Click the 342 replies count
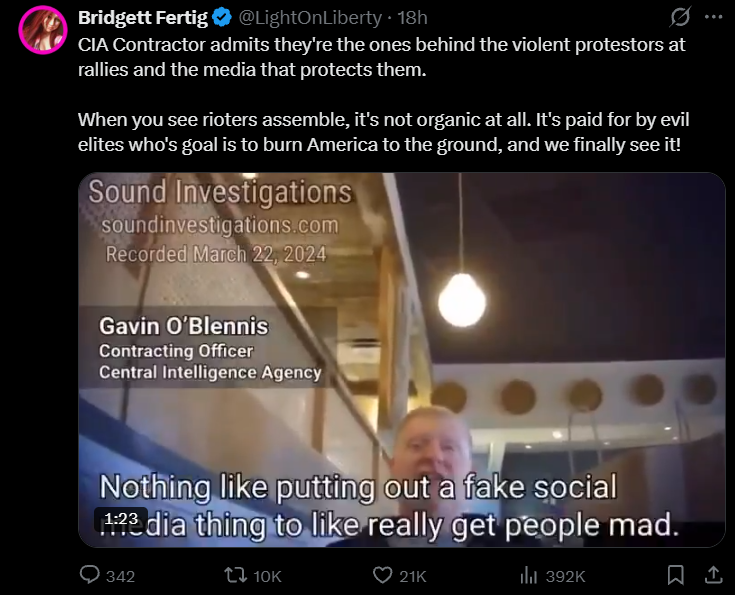 pos(120,576)
